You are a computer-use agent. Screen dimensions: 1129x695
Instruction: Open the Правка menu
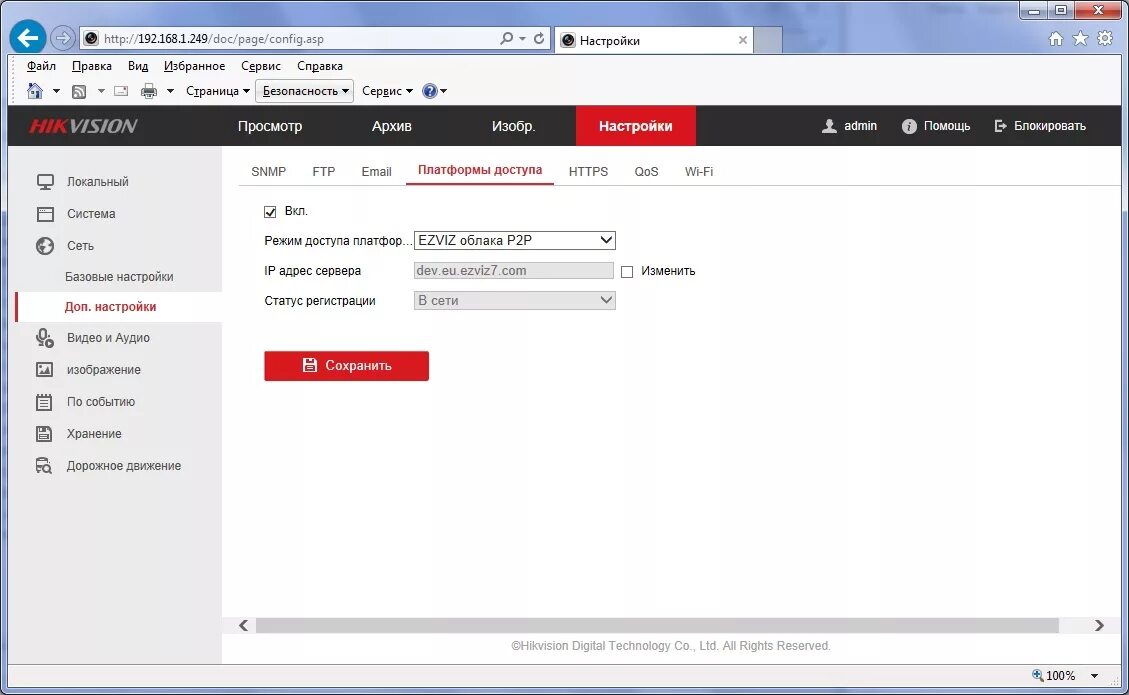[x=91, y=66]
